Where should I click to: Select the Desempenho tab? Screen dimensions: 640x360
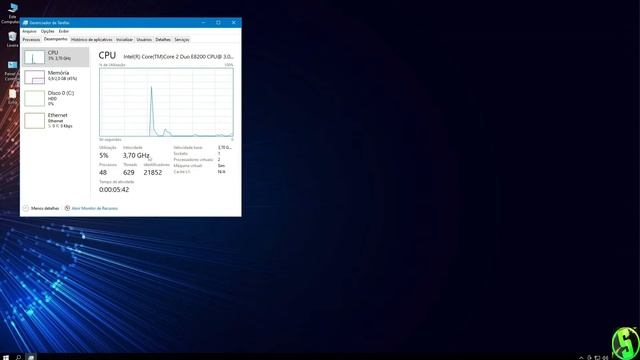[56, 39]
